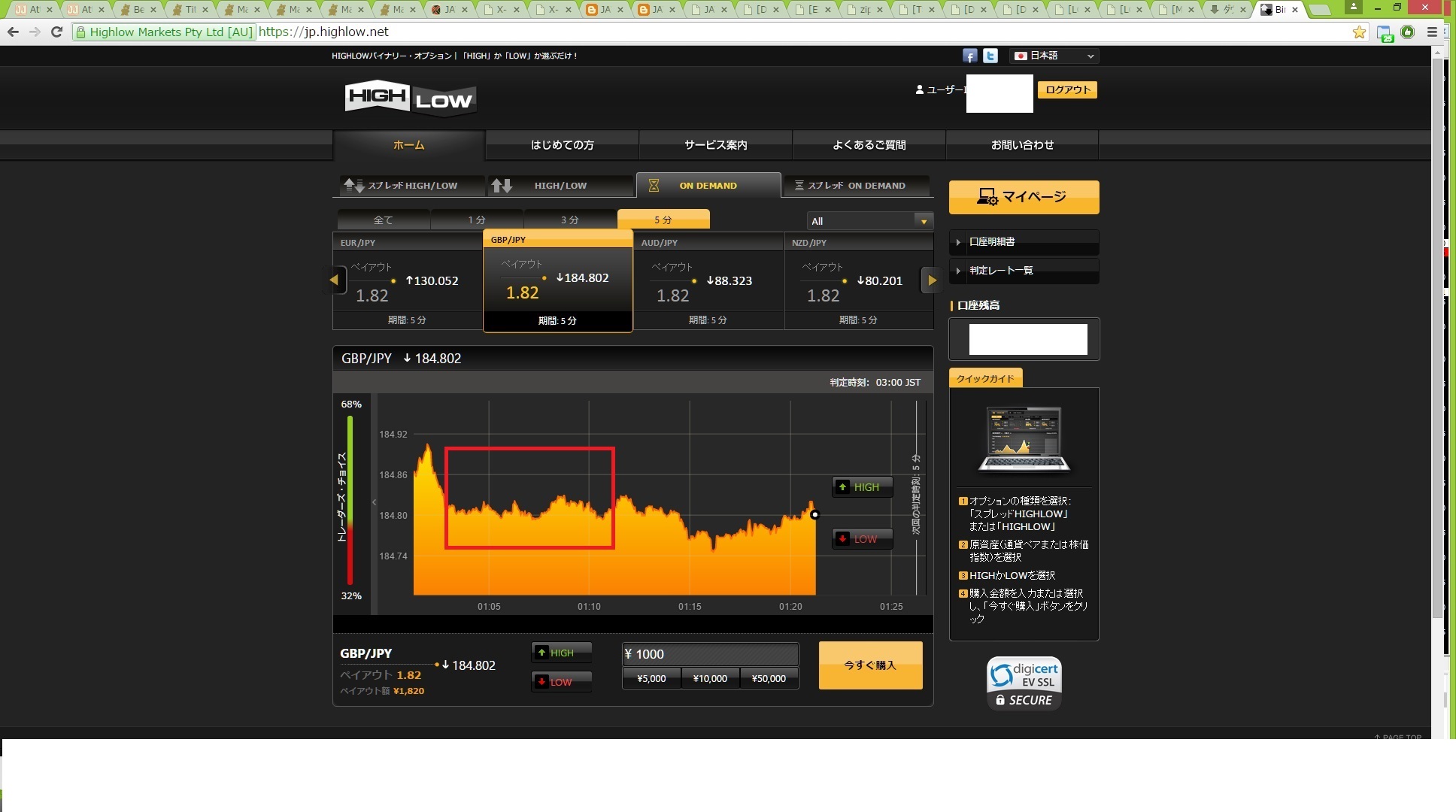This screenshot has width=1456, height=812.
Task: Set amount with ¥10,000 button
Action: coord(710,678)
